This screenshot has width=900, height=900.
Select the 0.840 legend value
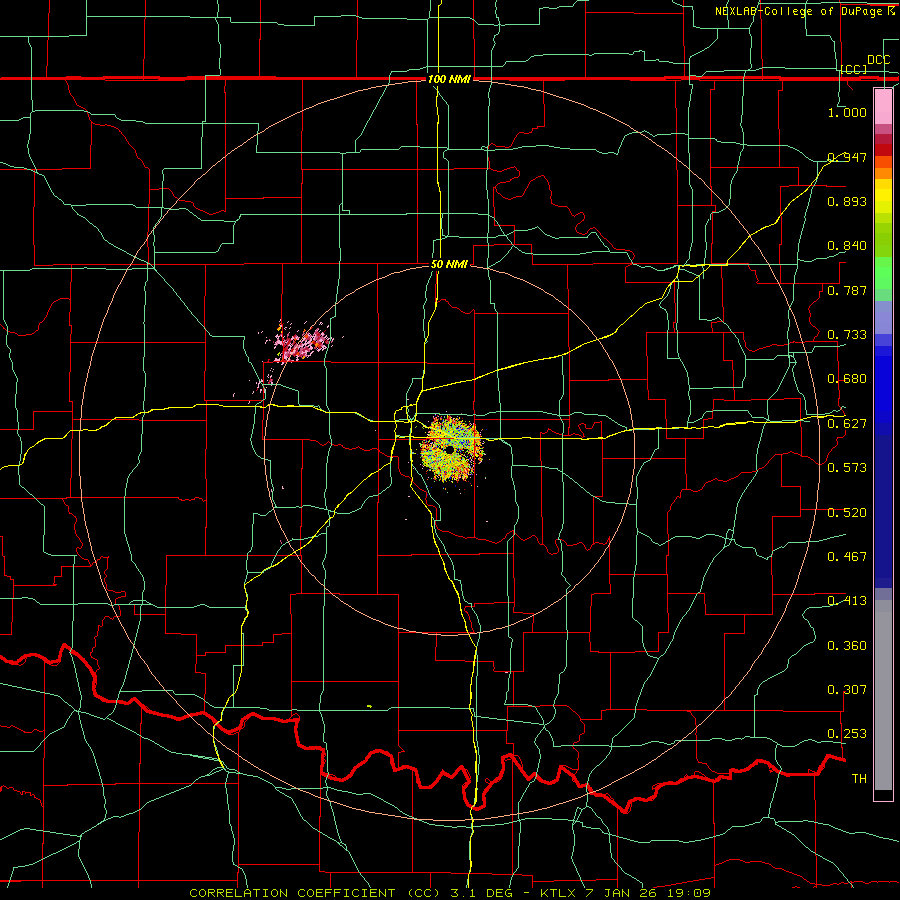coord(847,246)
